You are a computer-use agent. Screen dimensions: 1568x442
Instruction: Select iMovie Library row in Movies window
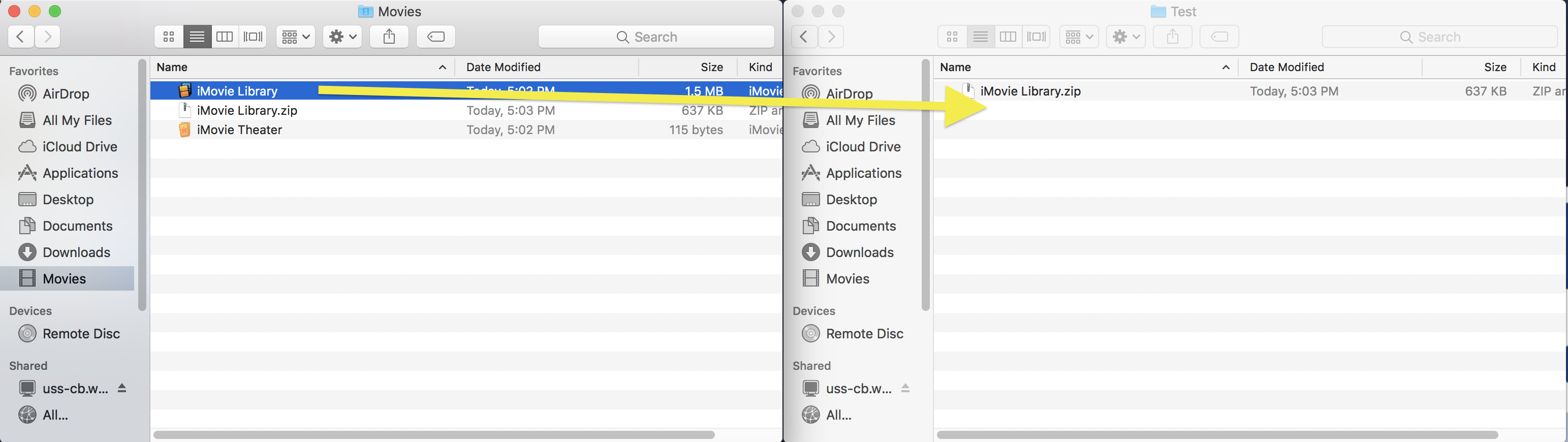pyautogui.click(x=466, y=91)
